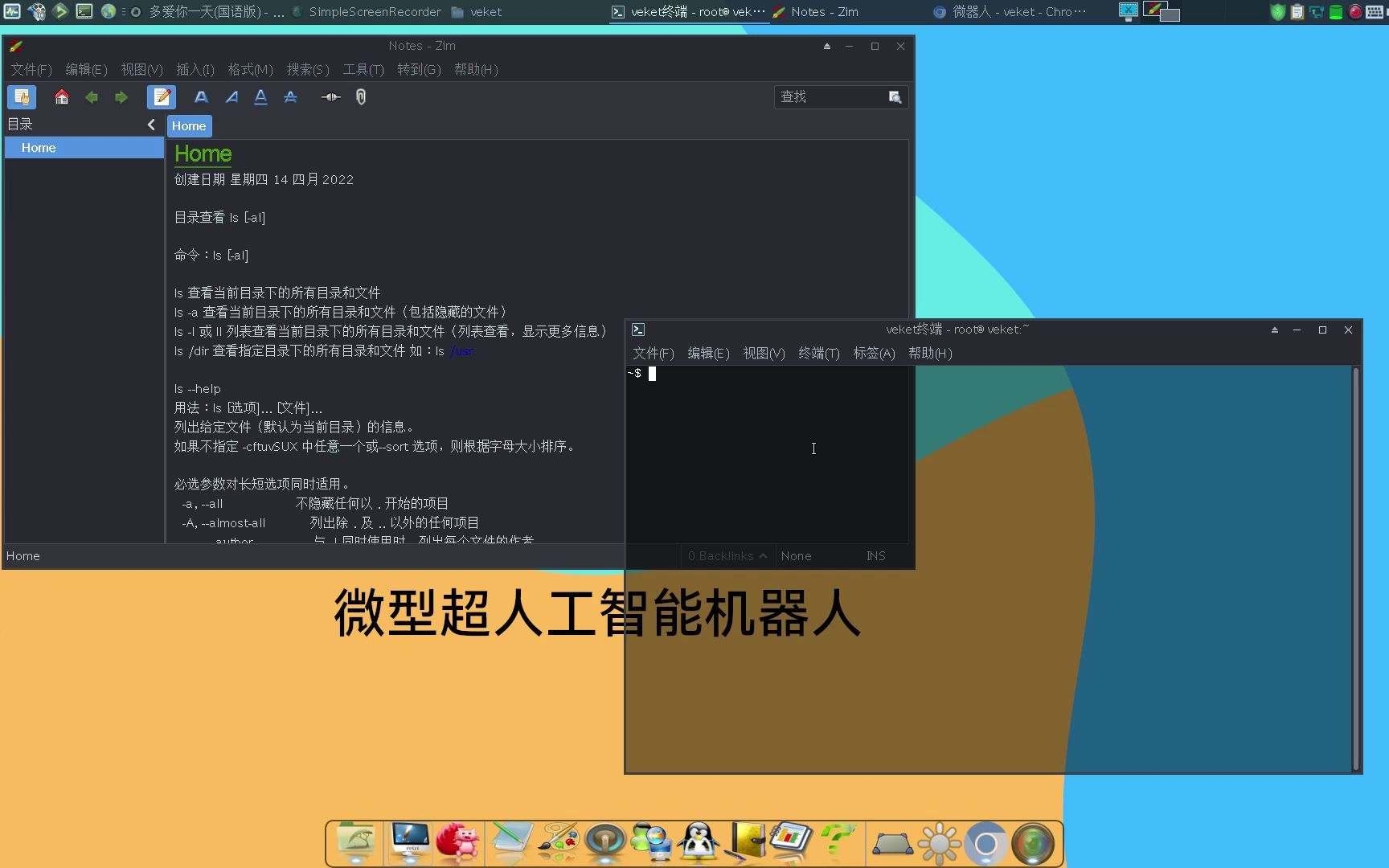The height and width of the screenshot is (868, 1389).
Task: Open the 搜索(S) menu in Zim
Action: pos(308,70)
